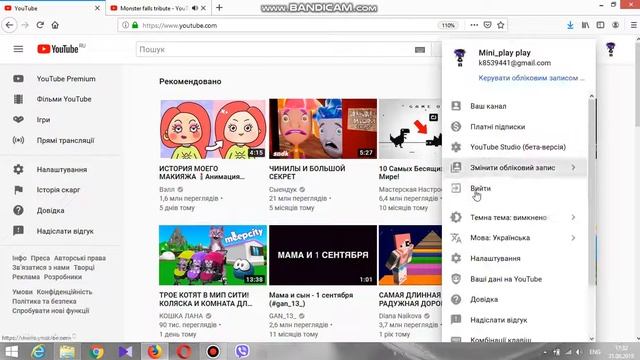Click Конфіденційність footer link
The height and width of the screenshot is (360, 640).
coord(64,292)
